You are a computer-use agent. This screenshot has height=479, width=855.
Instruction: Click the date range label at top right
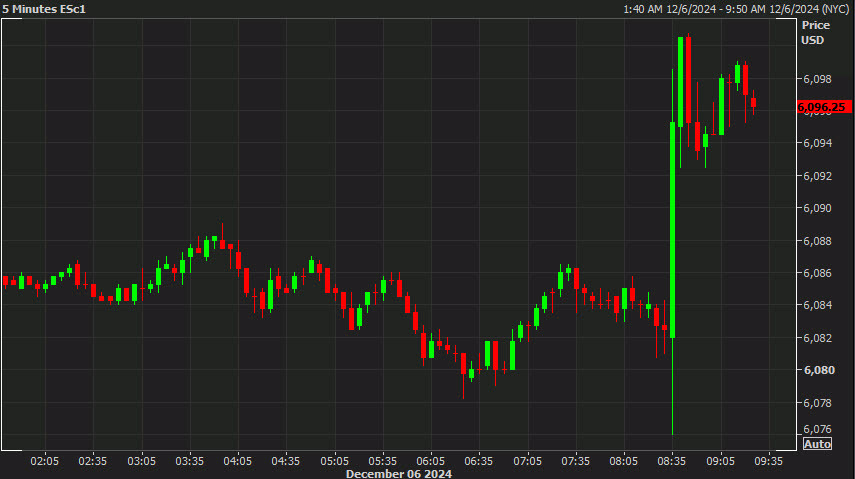(x=736, y=9)
